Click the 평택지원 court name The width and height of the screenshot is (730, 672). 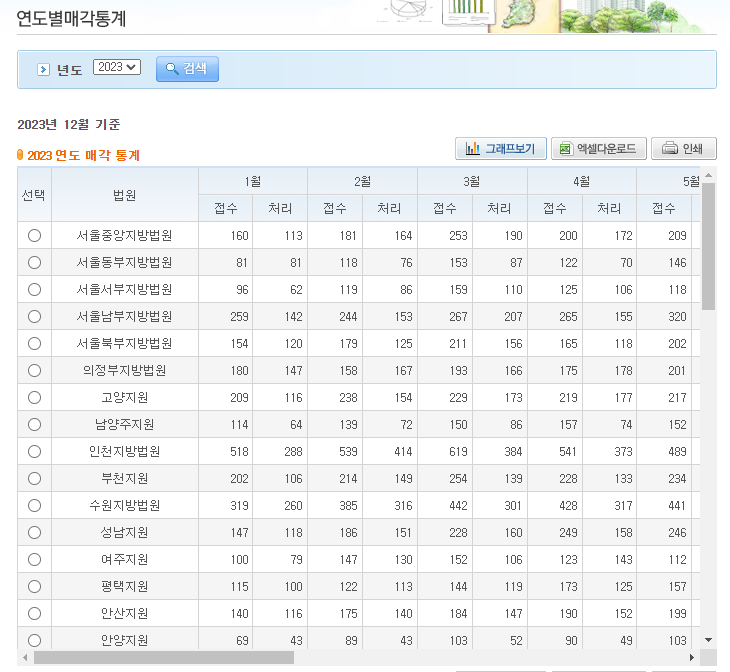125,587
